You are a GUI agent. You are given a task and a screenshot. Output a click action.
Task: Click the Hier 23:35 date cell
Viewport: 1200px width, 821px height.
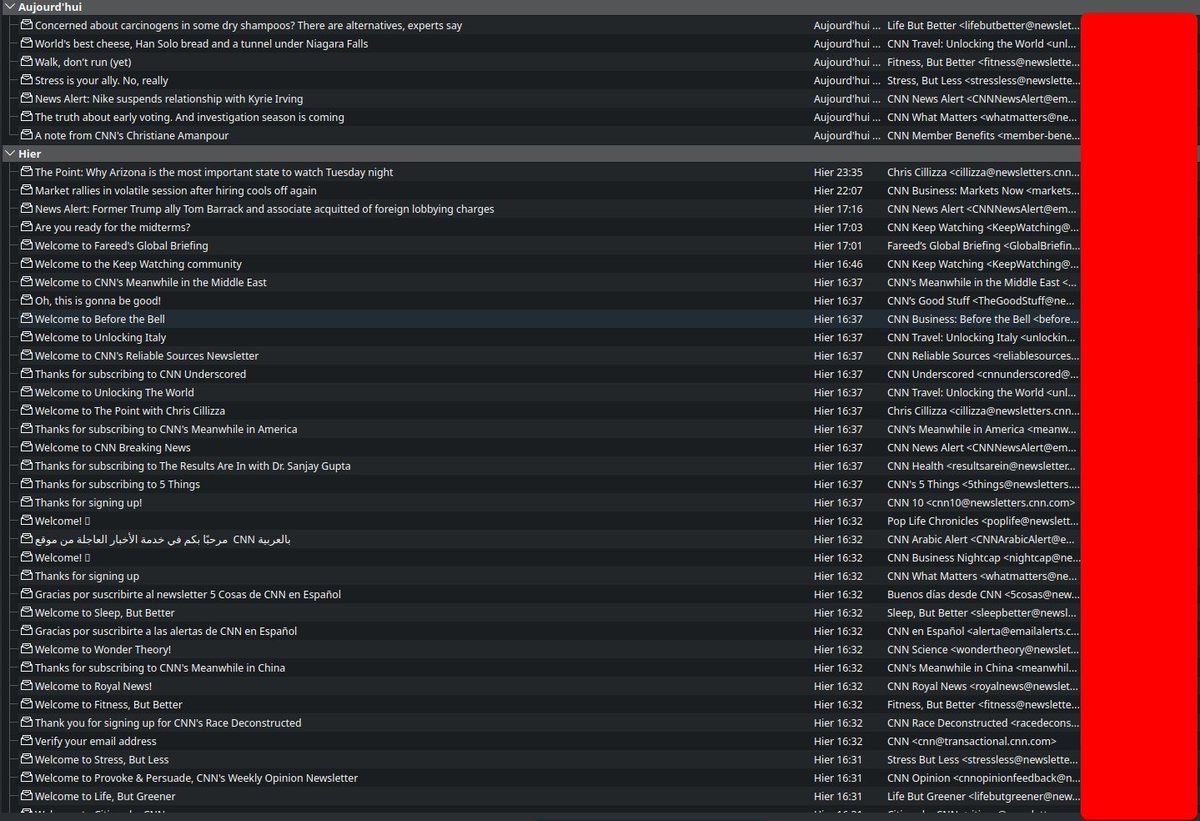(x=838, y=172)
